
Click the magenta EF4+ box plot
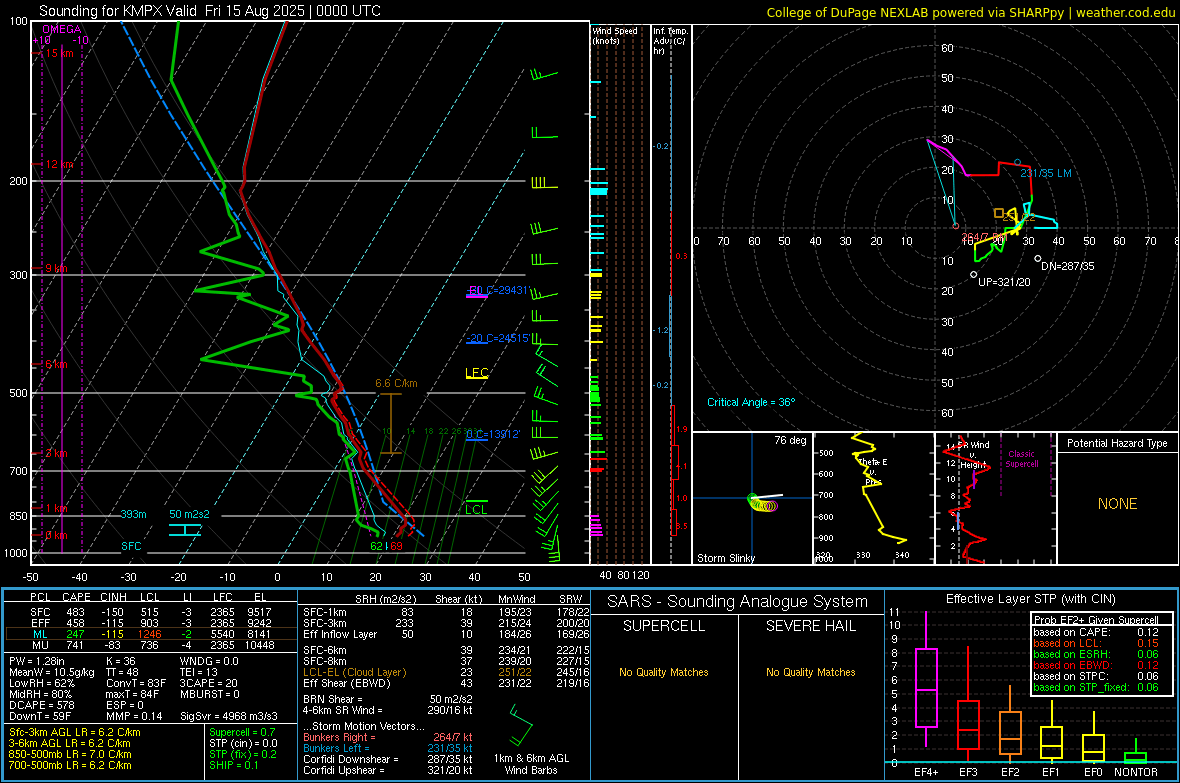(926, 679)
